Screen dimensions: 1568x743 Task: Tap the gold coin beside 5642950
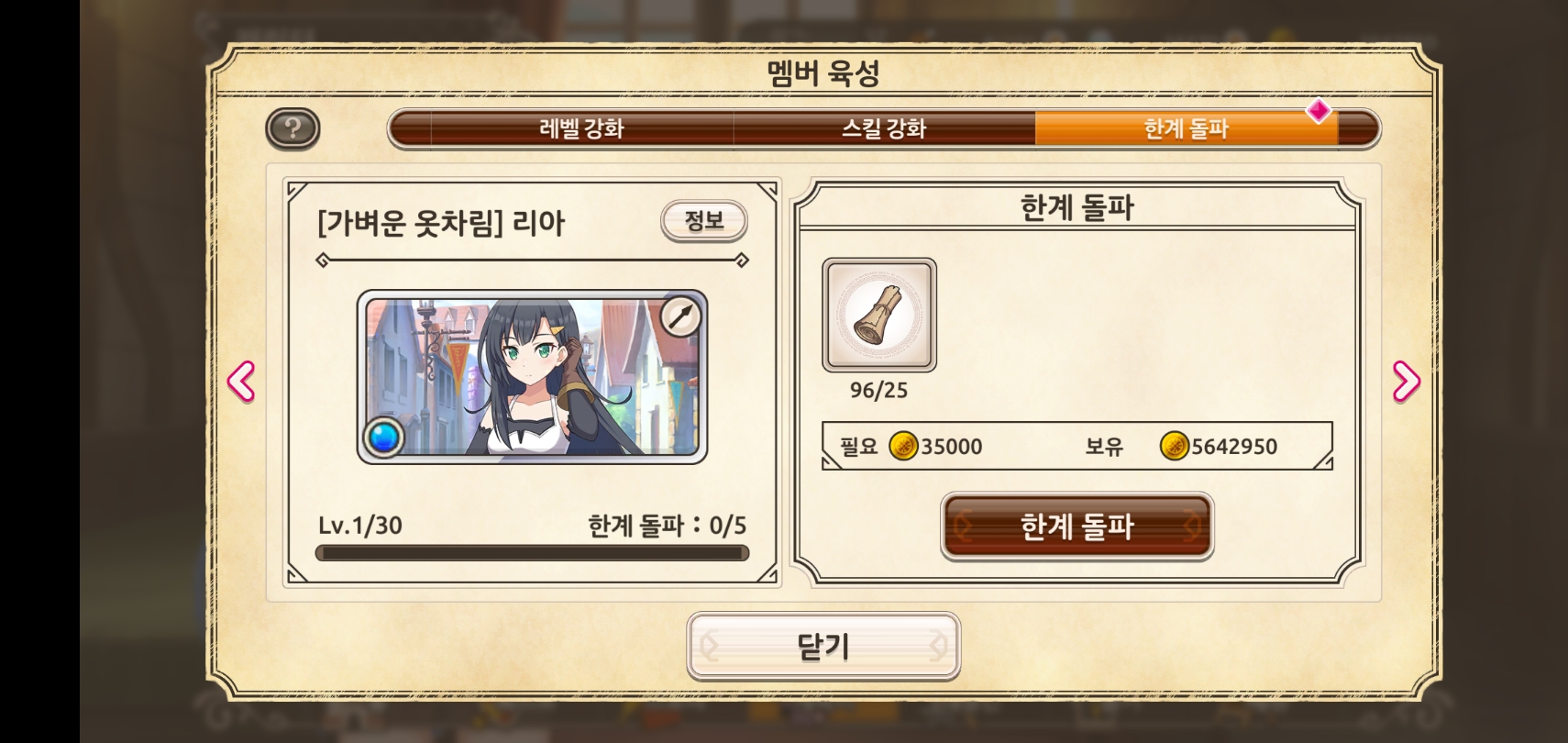pos(1174,447)
